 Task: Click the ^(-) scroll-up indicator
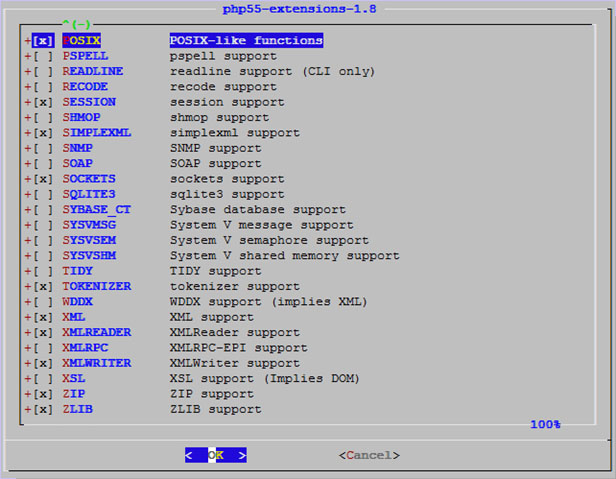(x=77, y=24)
